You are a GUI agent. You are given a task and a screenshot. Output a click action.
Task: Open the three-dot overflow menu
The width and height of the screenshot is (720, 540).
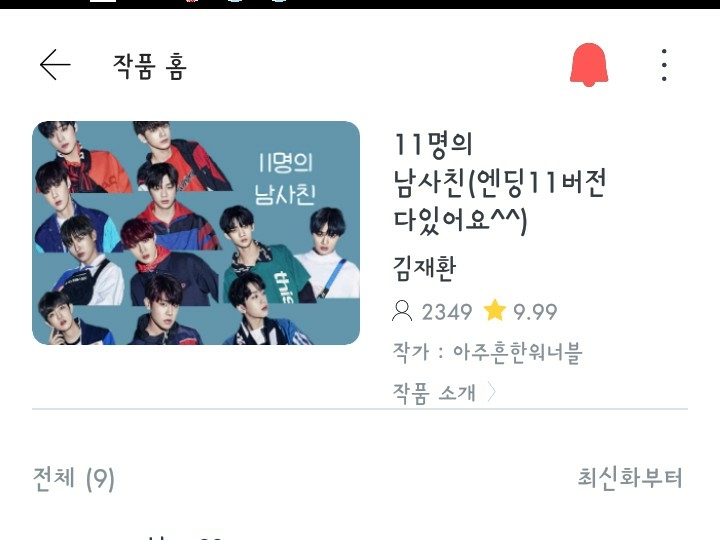[x=664, y=65]
